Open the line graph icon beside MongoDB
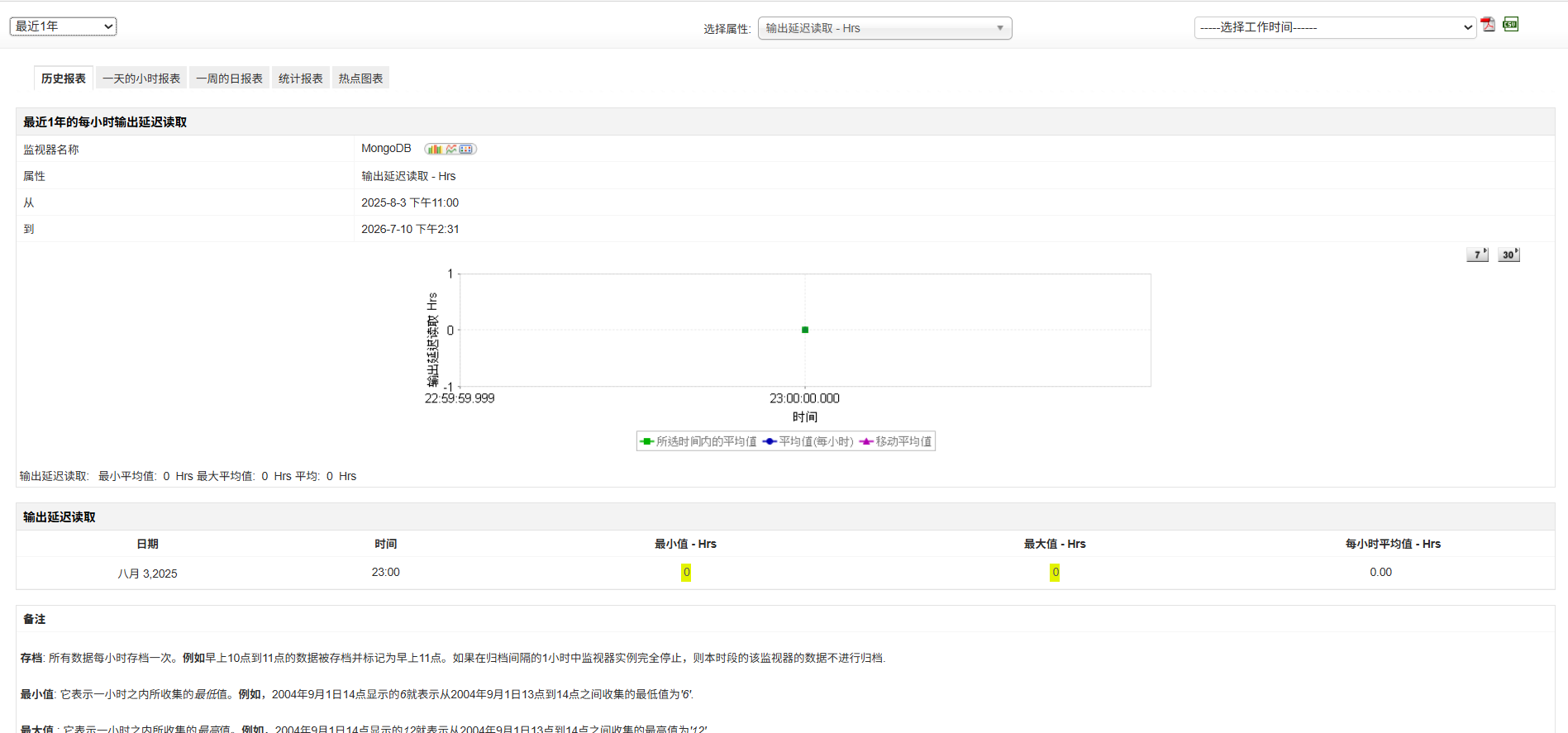 [x=451, y=149]
